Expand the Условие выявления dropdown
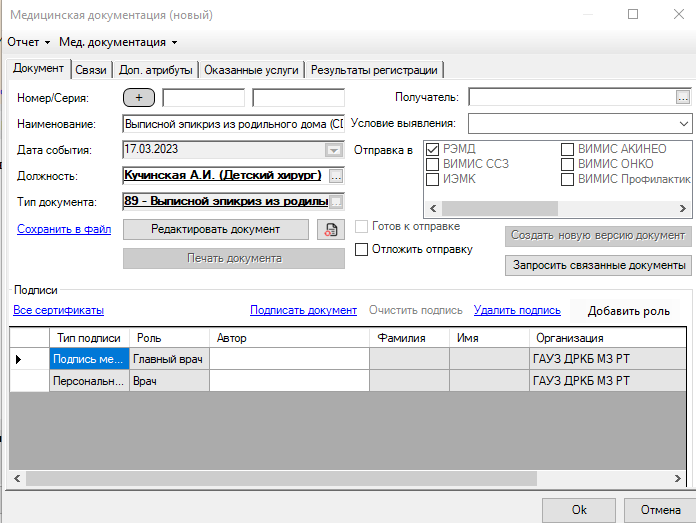The width and height of the screenshot is (696, 523). 683,124
